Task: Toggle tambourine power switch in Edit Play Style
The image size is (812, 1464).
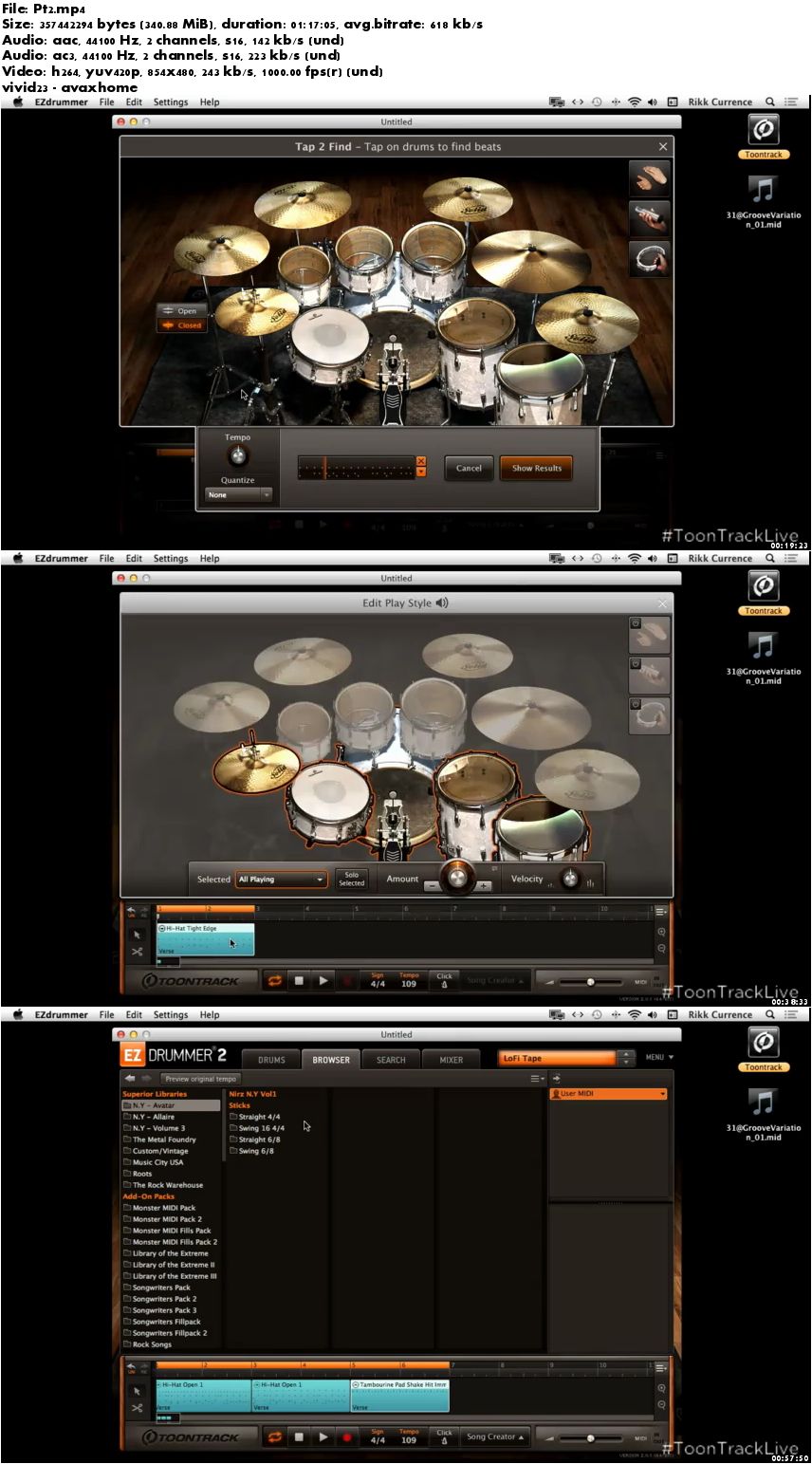Action: (636, 704)
